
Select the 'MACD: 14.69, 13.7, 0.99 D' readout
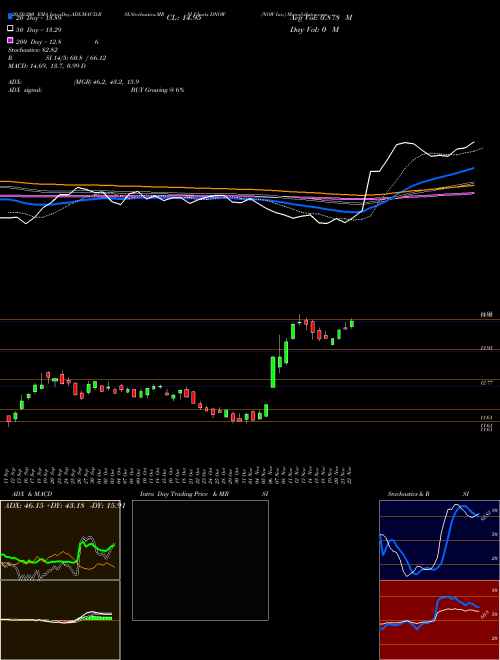pos(47,66)
